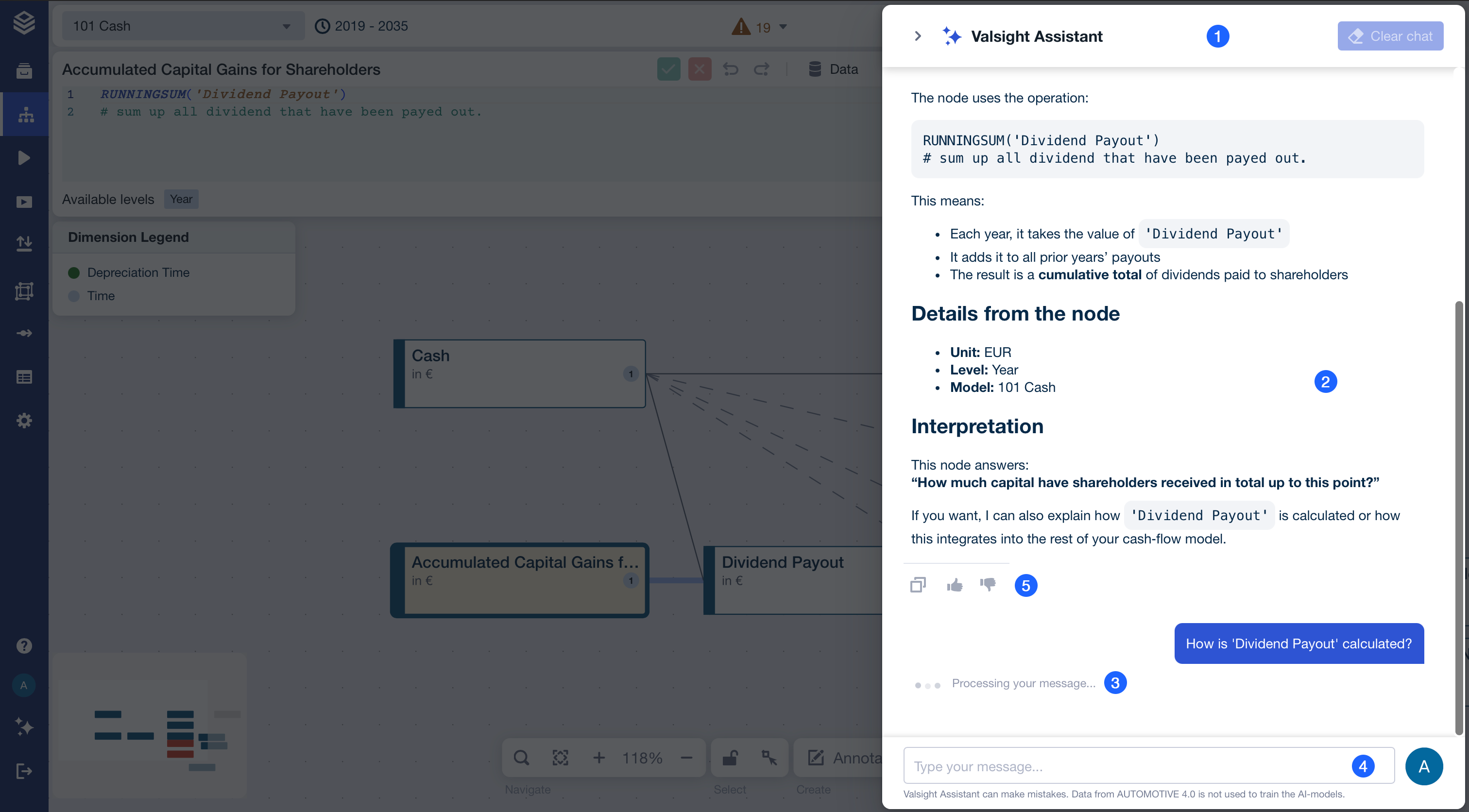Give the answer a thumbs up
1469x812 pixels.
pos(954,585)
